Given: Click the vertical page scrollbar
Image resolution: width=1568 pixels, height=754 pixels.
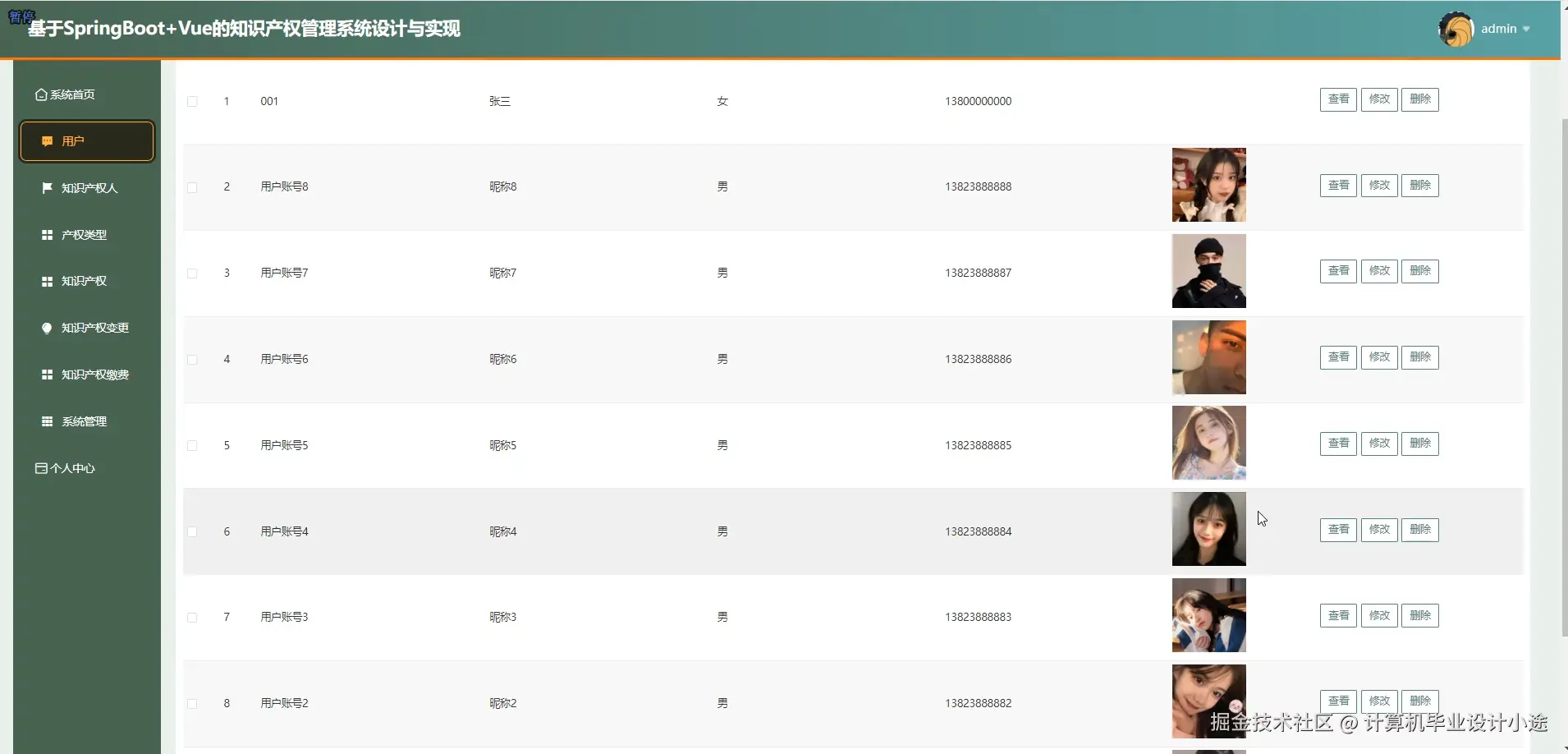Looking at the screenshot, I should coord(1564,378).
